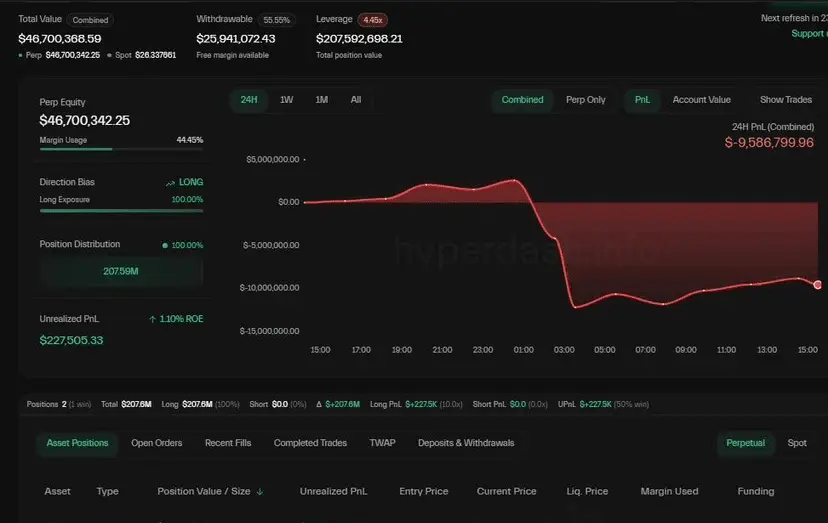Click the Next refresh countdown text
Screen dimensions: 828x523
point(794,18)
